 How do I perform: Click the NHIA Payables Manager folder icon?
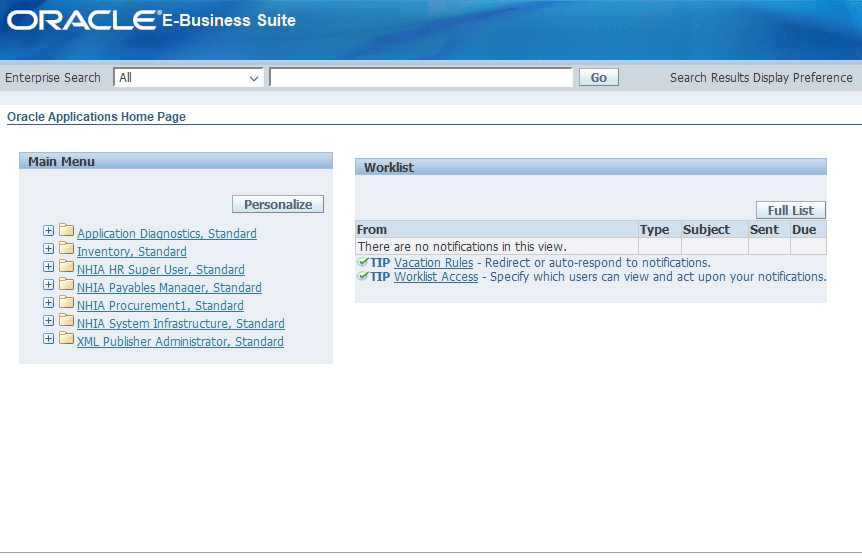[x=67, y=286]
